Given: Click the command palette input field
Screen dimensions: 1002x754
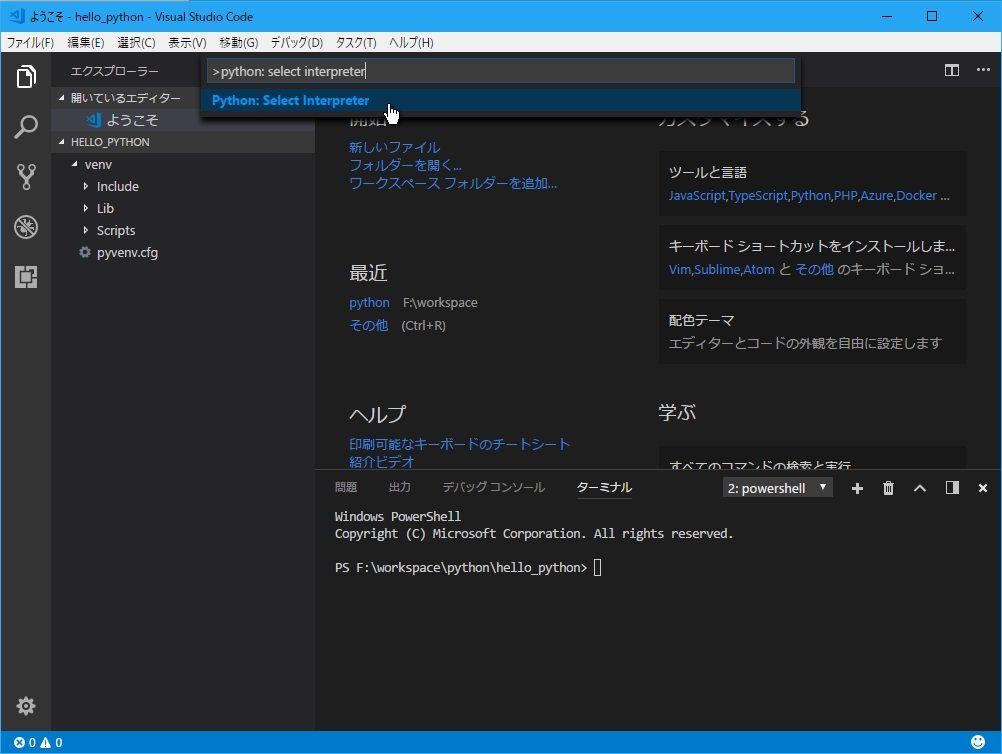Looking at the screenshot, I should pos(500,71).
